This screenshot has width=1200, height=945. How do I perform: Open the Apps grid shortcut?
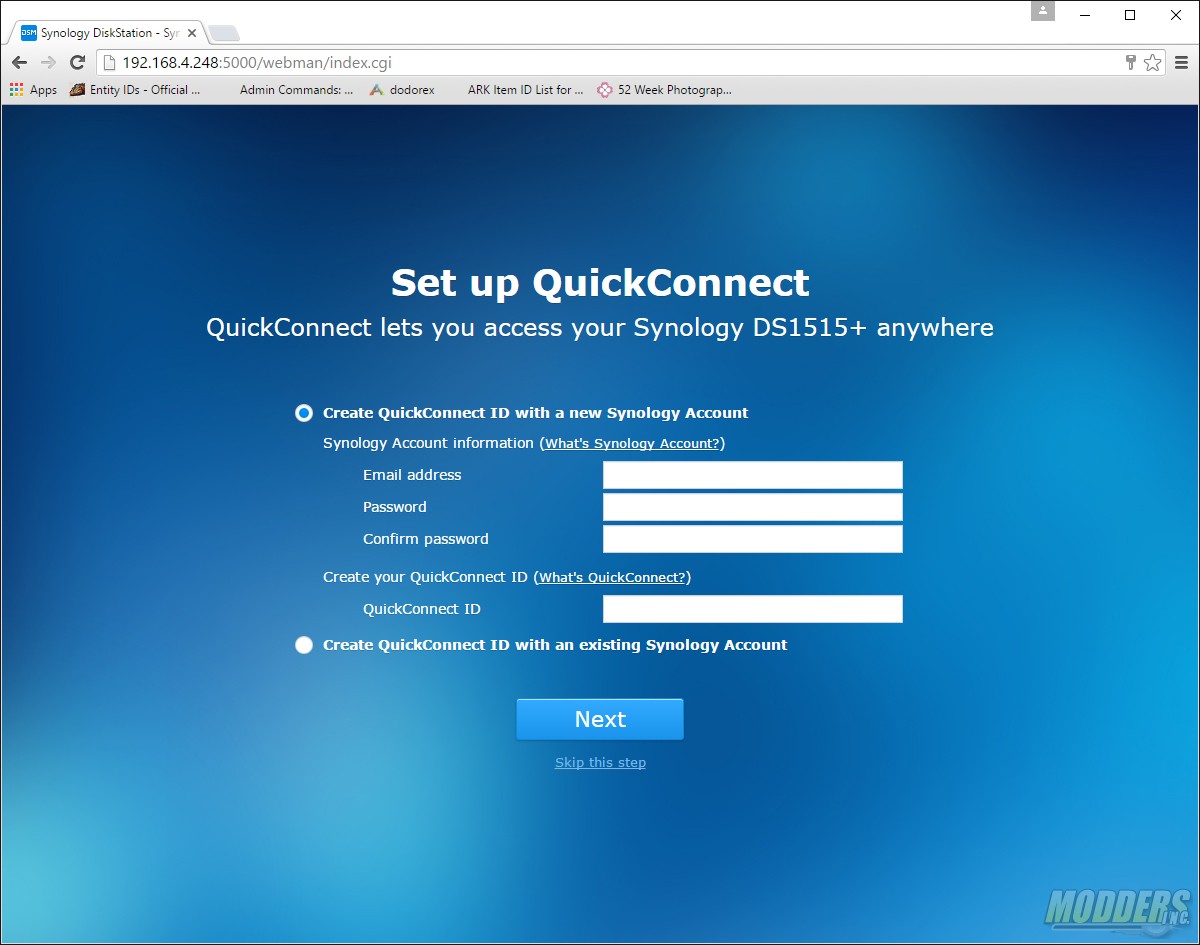click(34, 90)
